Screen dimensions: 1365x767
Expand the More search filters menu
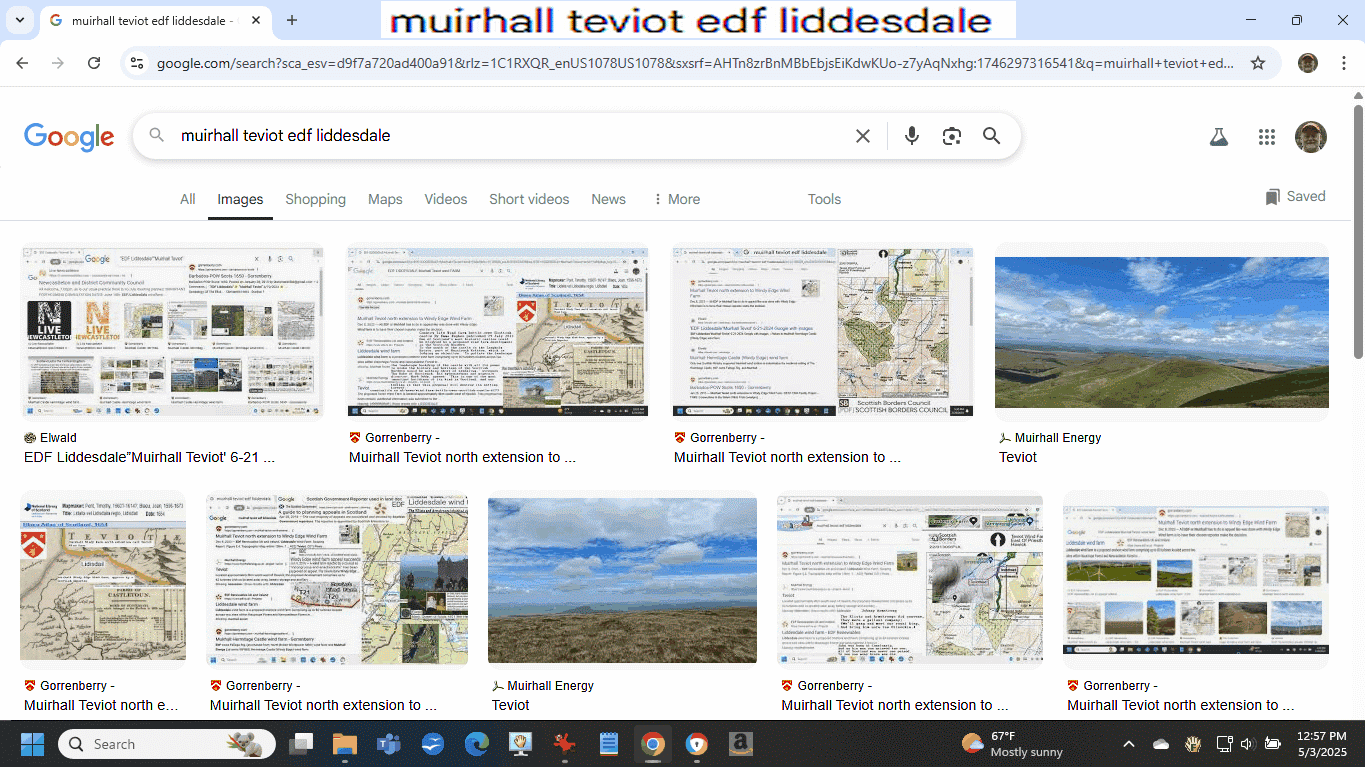pyautogui.click(x=676, y=199)
